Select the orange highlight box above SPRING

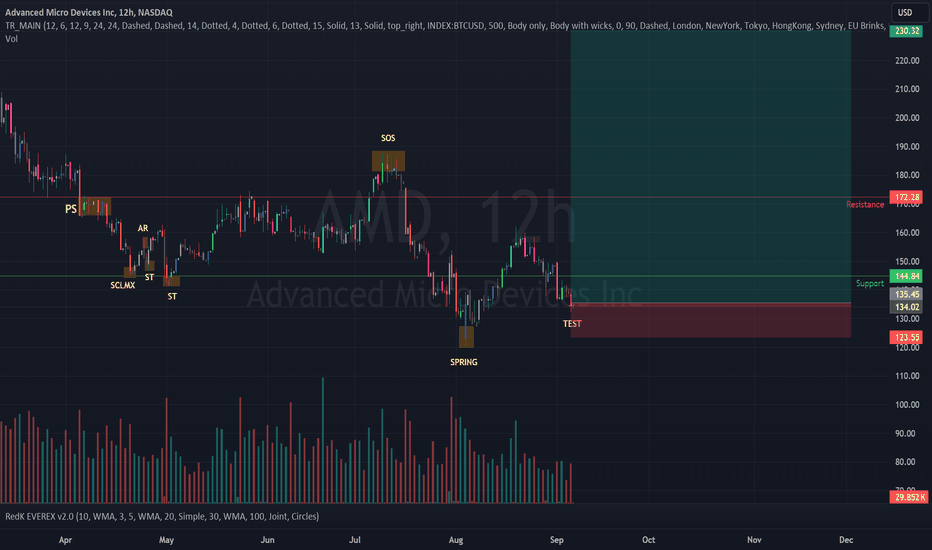tap(467, 337)
